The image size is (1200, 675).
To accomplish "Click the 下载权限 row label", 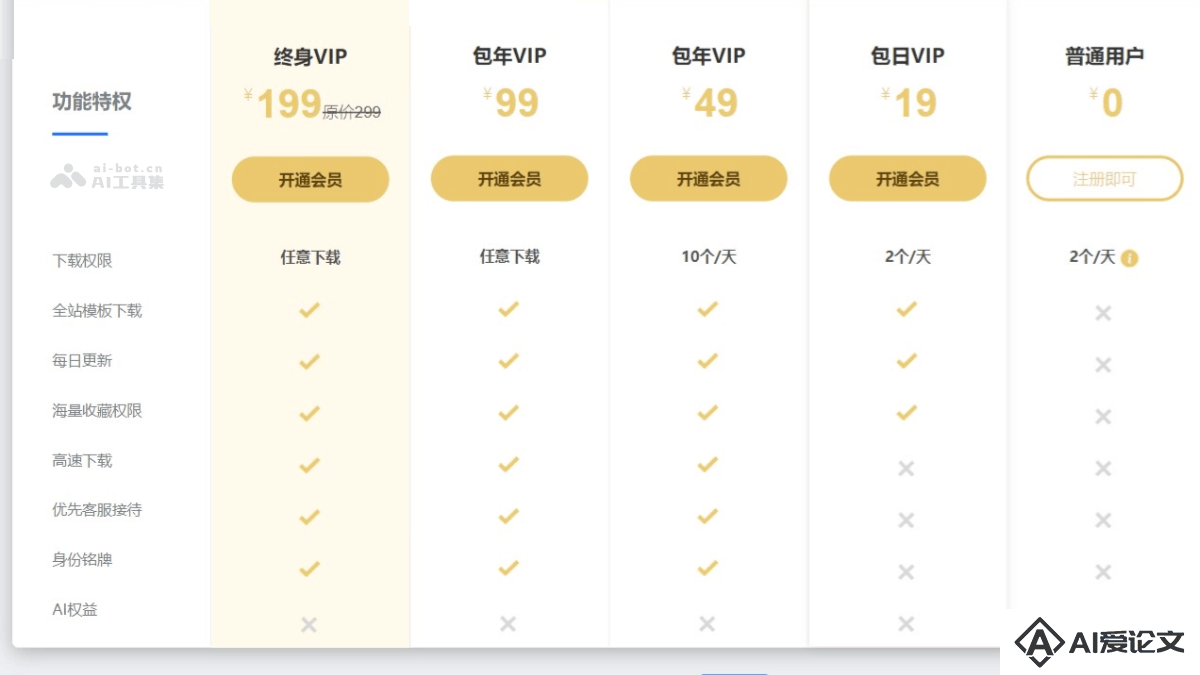I will coord(82,261).
